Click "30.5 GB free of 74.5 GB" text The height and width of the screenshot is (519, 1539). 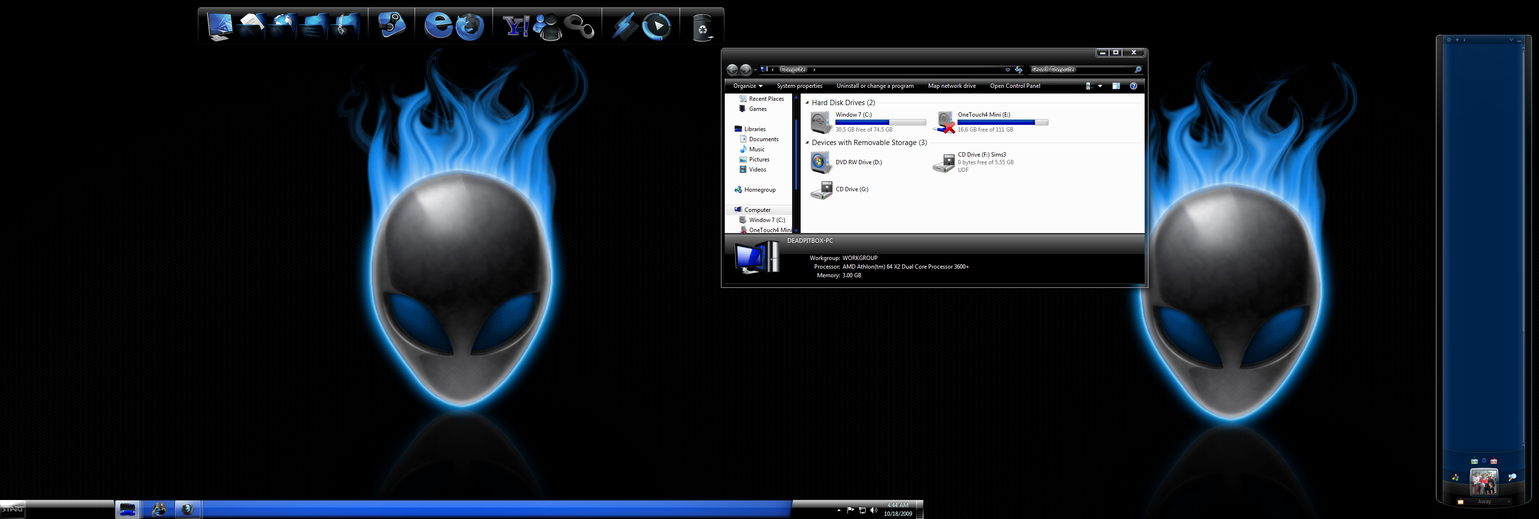point(864,130)
